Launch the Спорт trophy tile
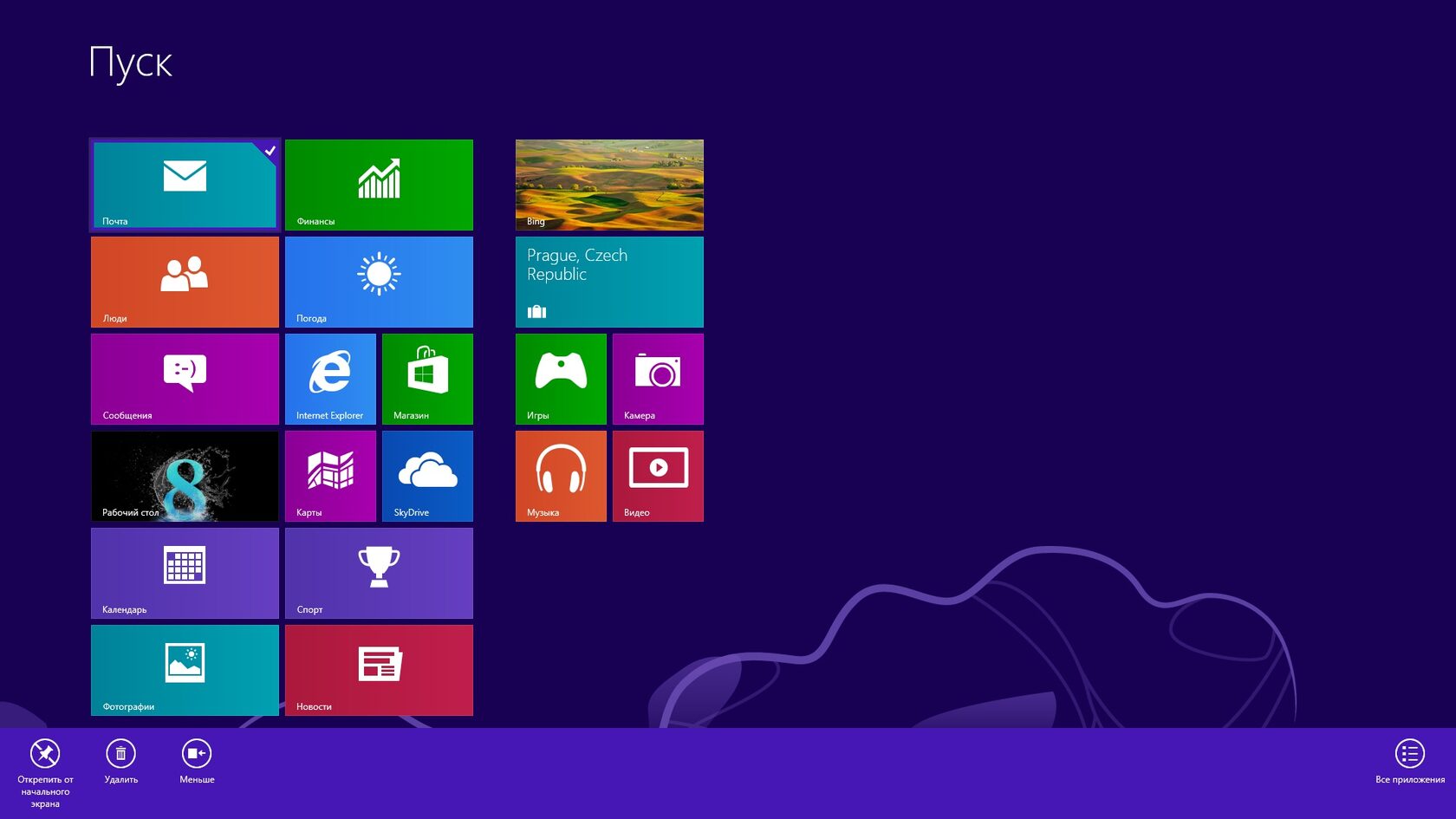1456x819 pixels. pyautogui.click(x=379, y=573)
